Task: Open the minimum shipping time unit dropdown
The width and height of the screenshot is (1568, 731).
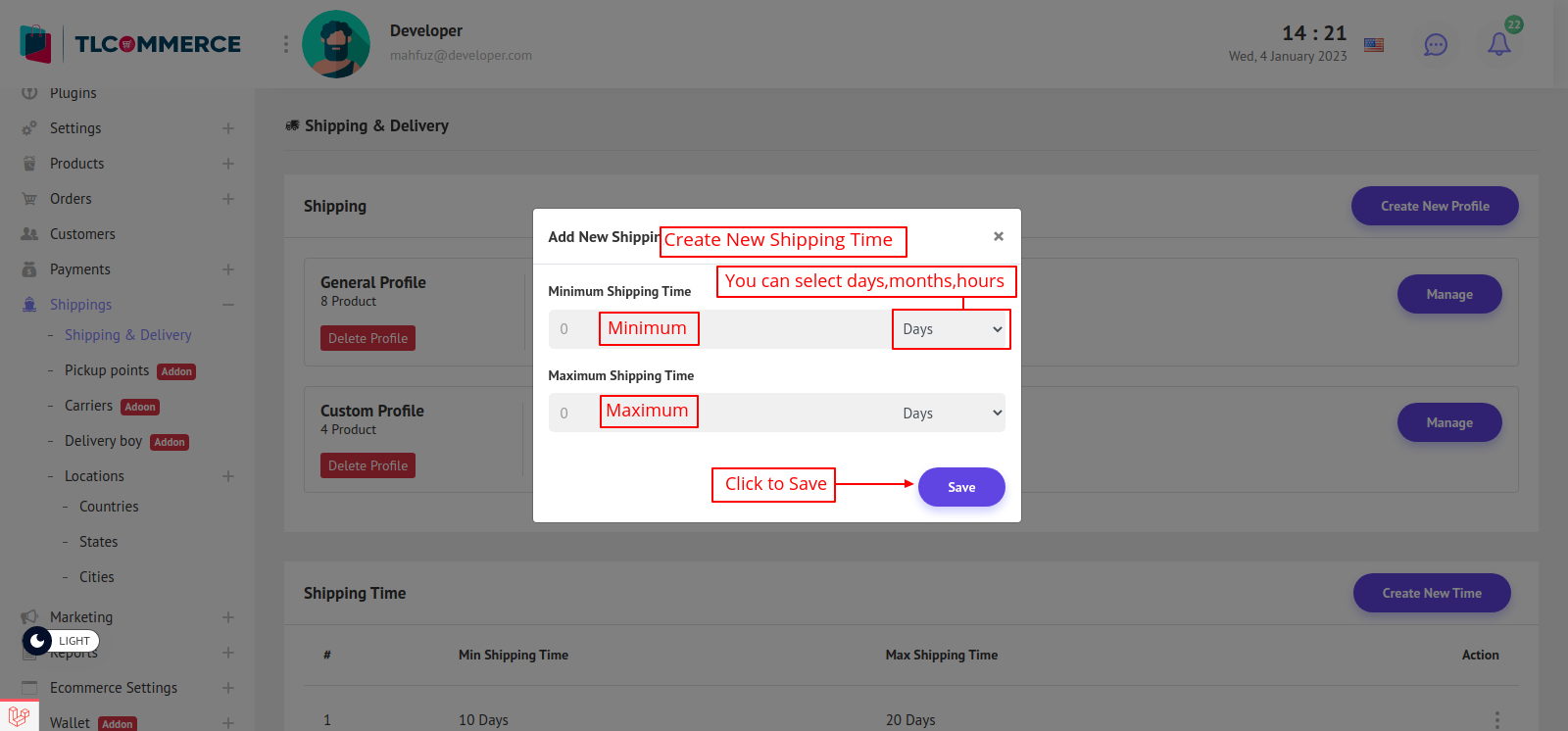Action: coord(951,329)
